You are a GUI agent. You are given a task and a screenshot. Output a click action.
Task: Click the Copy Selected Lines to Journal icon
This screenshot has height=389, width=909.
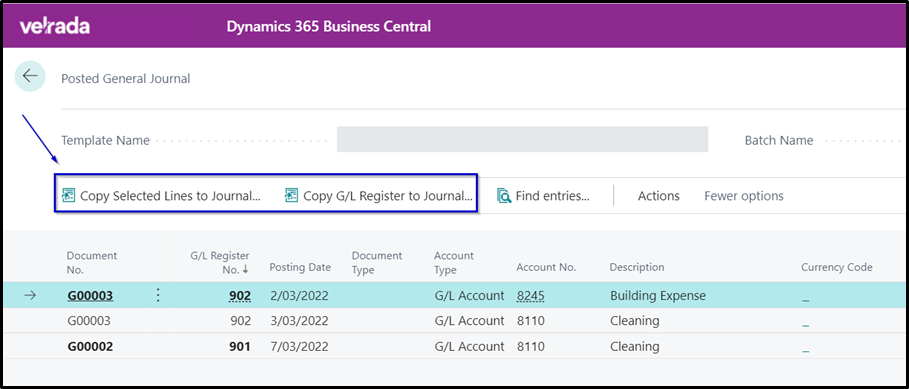(x=68, y=196)
